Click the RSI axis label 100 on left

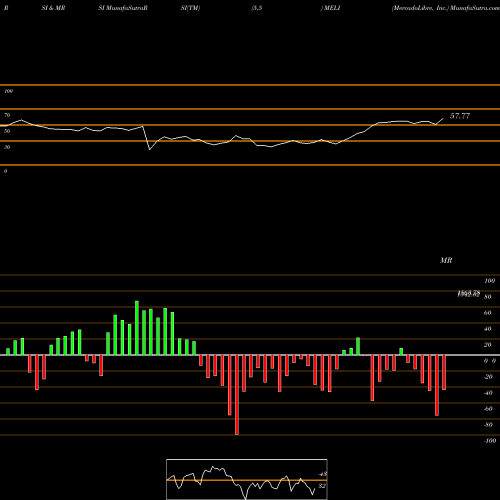[x=8, y=91]
